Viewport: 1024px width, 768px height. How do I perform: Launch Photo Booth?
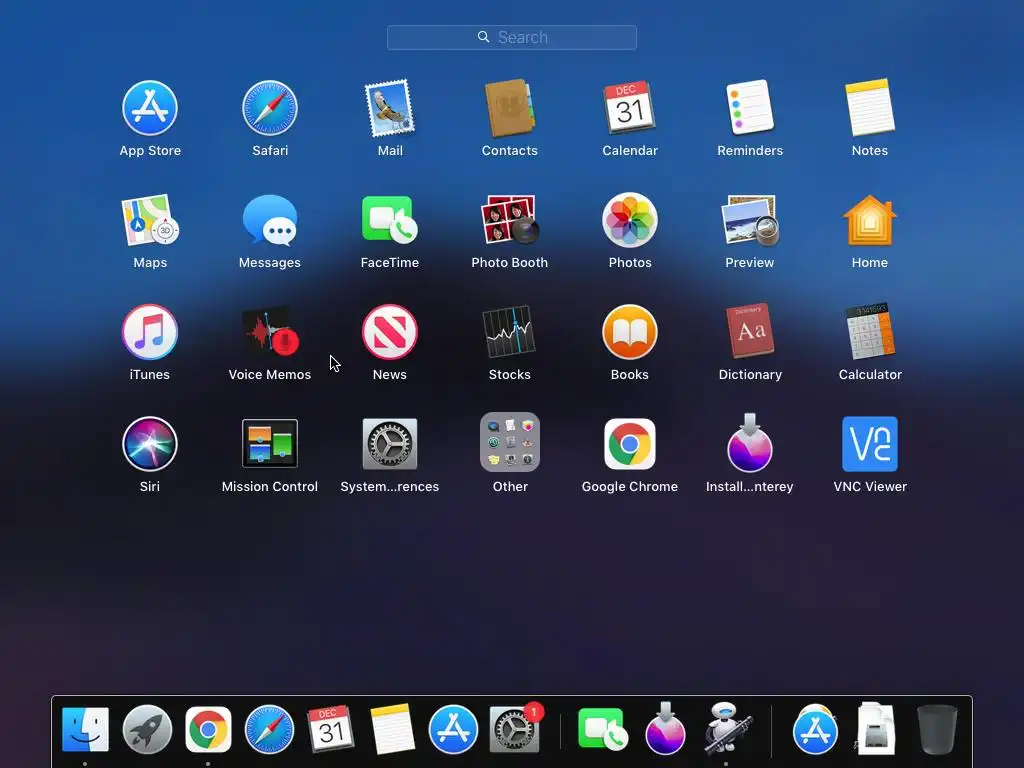tap(509, 219)
